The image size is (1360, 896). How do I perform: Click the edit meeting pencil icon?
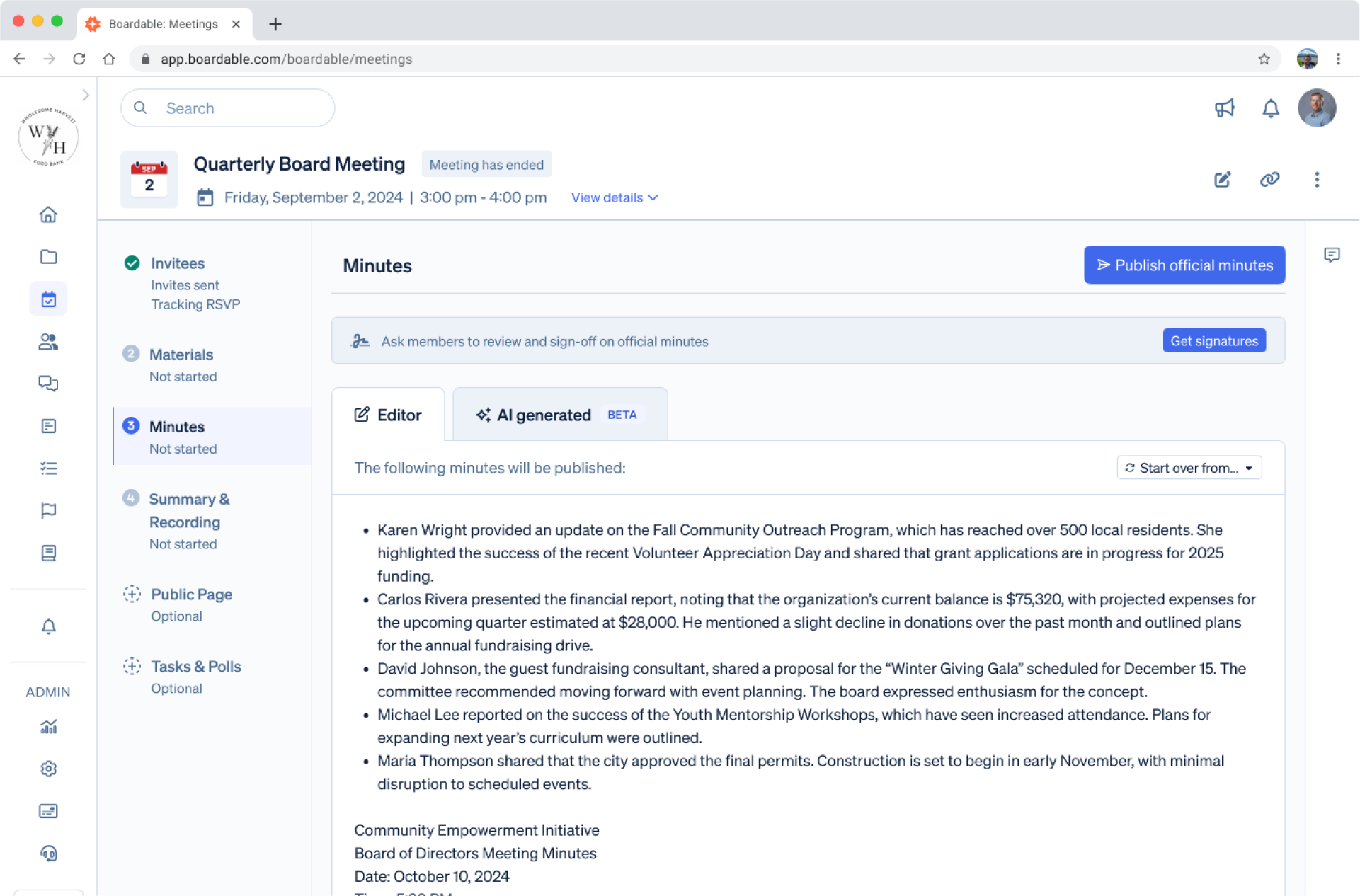1223,180
